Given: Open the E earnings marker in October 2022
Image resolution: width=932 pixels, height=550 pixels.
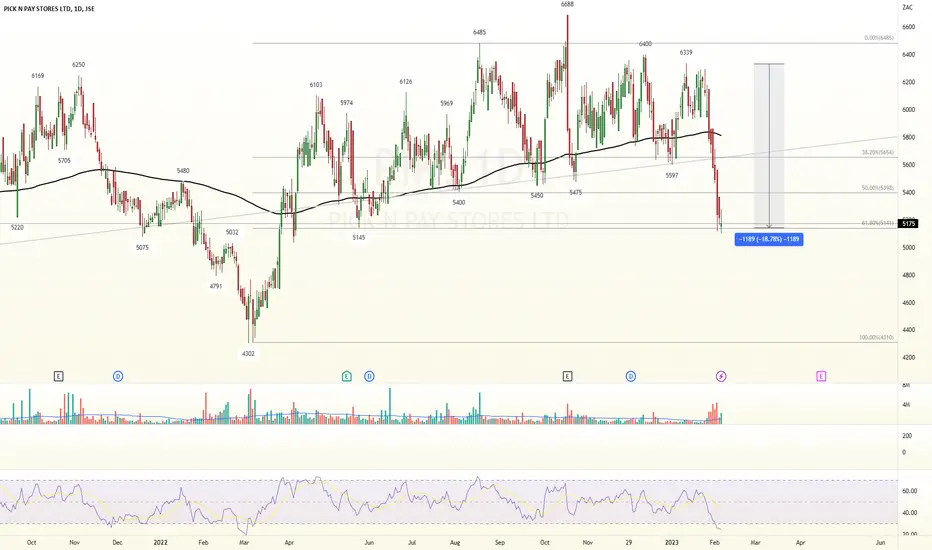Looking at the screenshot, I should pos(568,376).
